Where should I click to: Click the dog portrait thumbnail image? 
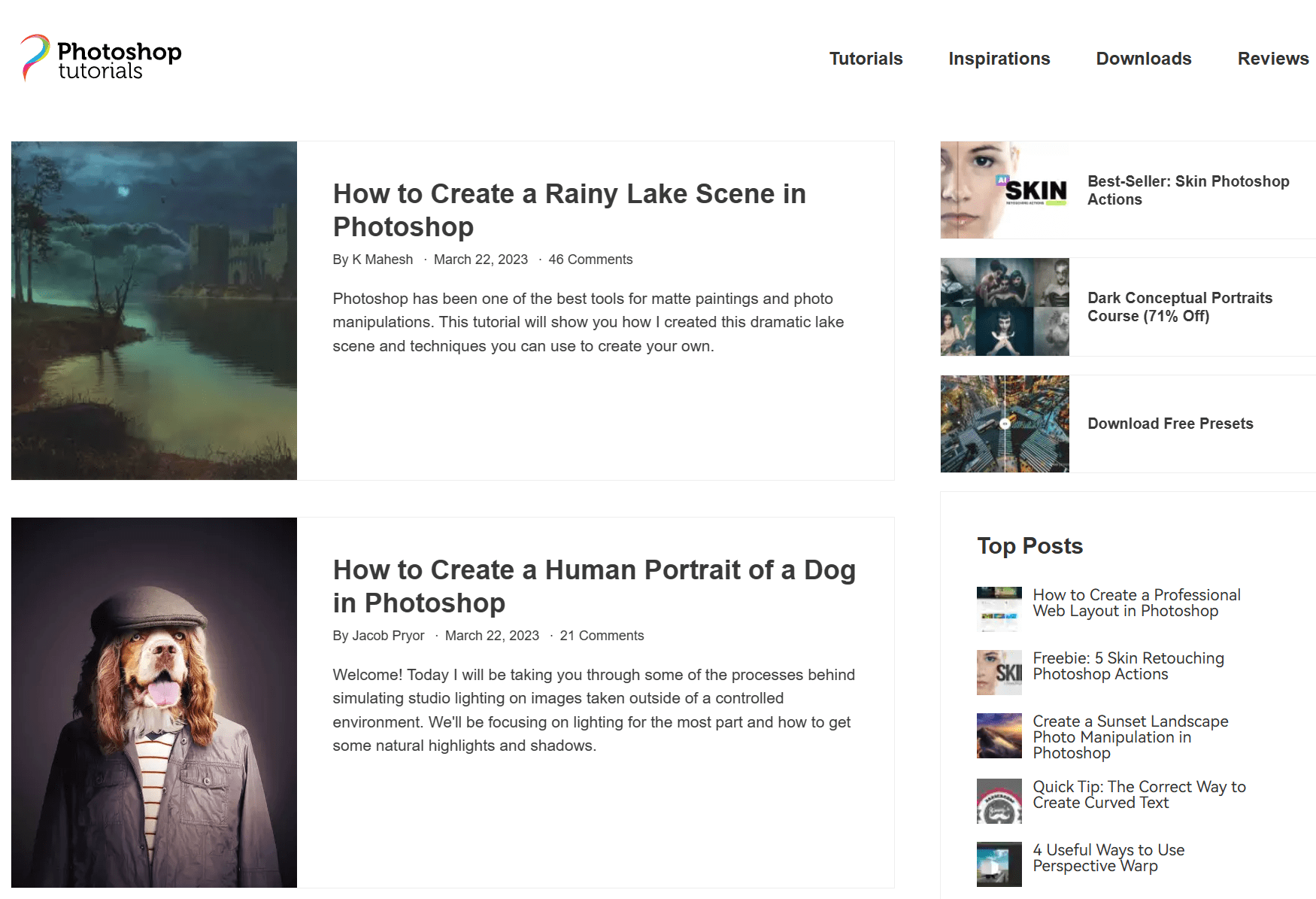154,702
